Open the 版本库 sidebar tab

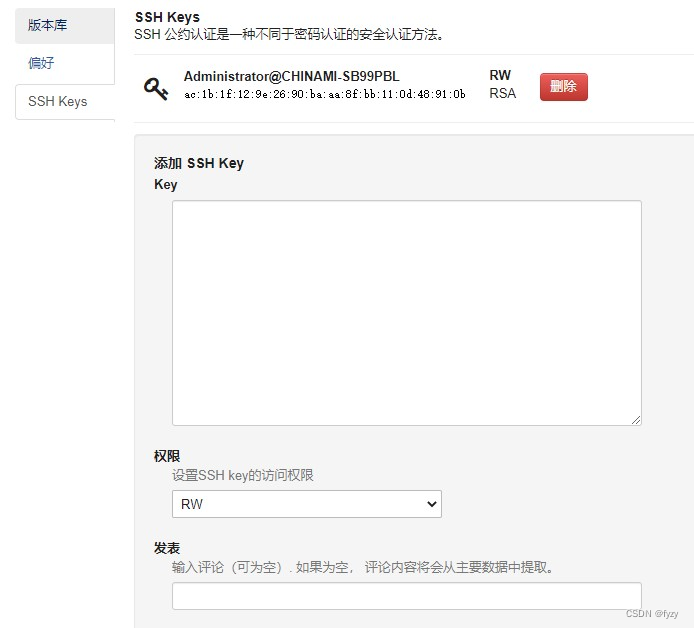click(x=65, y=25)
